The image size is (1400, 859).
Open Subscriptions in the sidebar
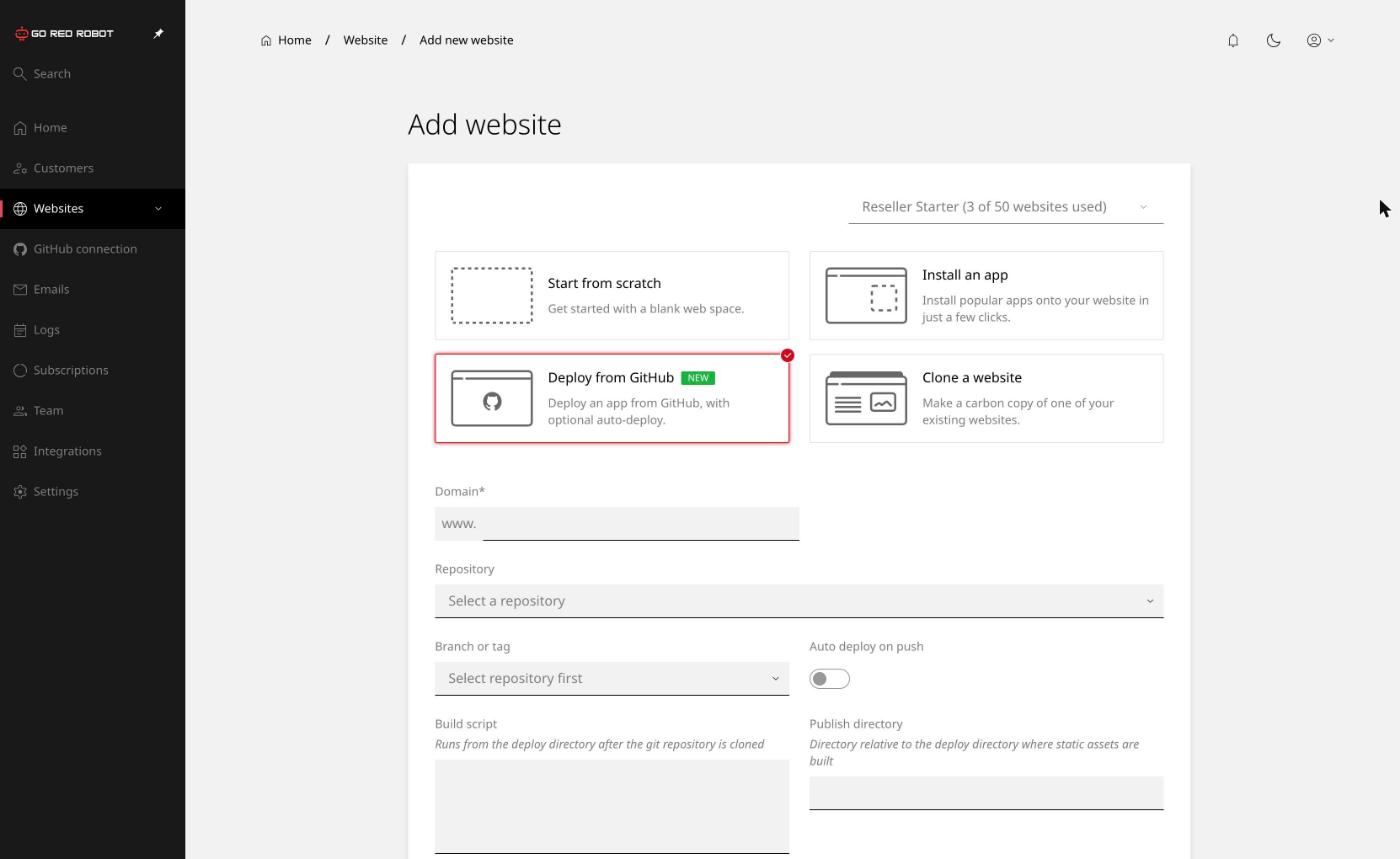[x=92, y=370]
